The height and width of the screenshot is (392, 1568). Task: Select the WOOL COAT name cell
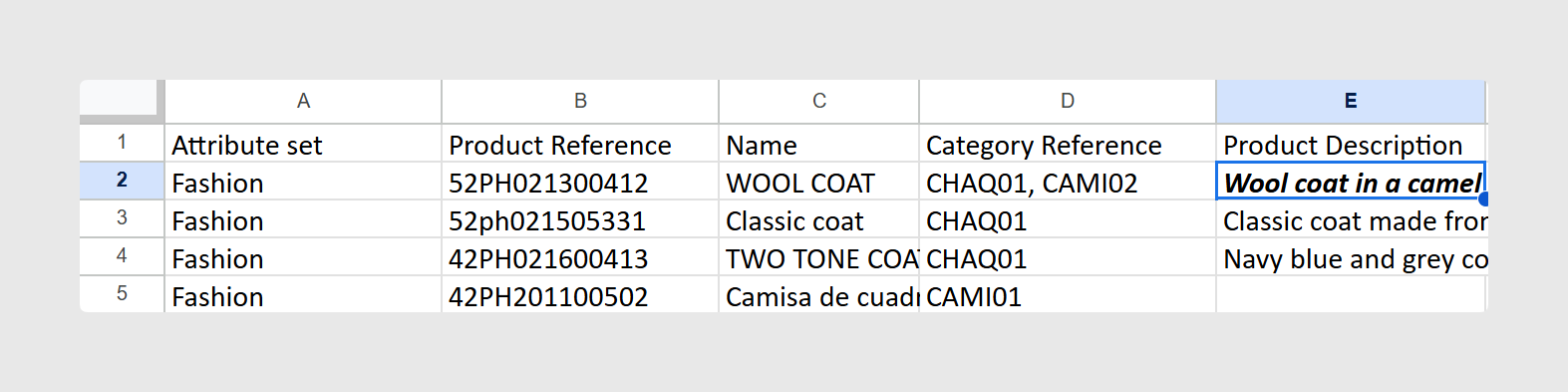[819, 182]
